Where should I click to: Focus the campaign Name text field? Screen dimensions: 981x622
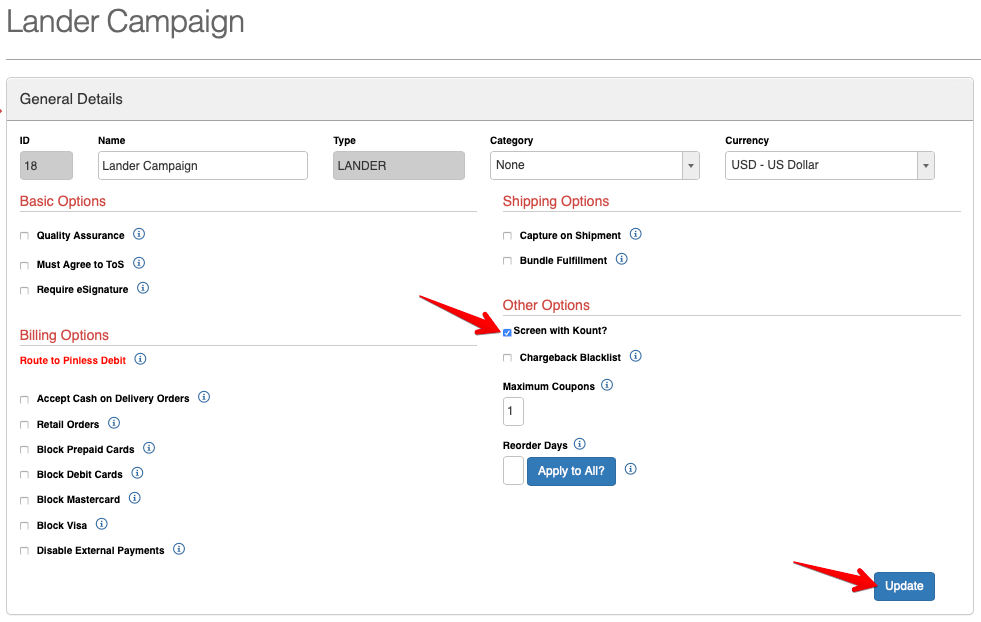(202, 165)
